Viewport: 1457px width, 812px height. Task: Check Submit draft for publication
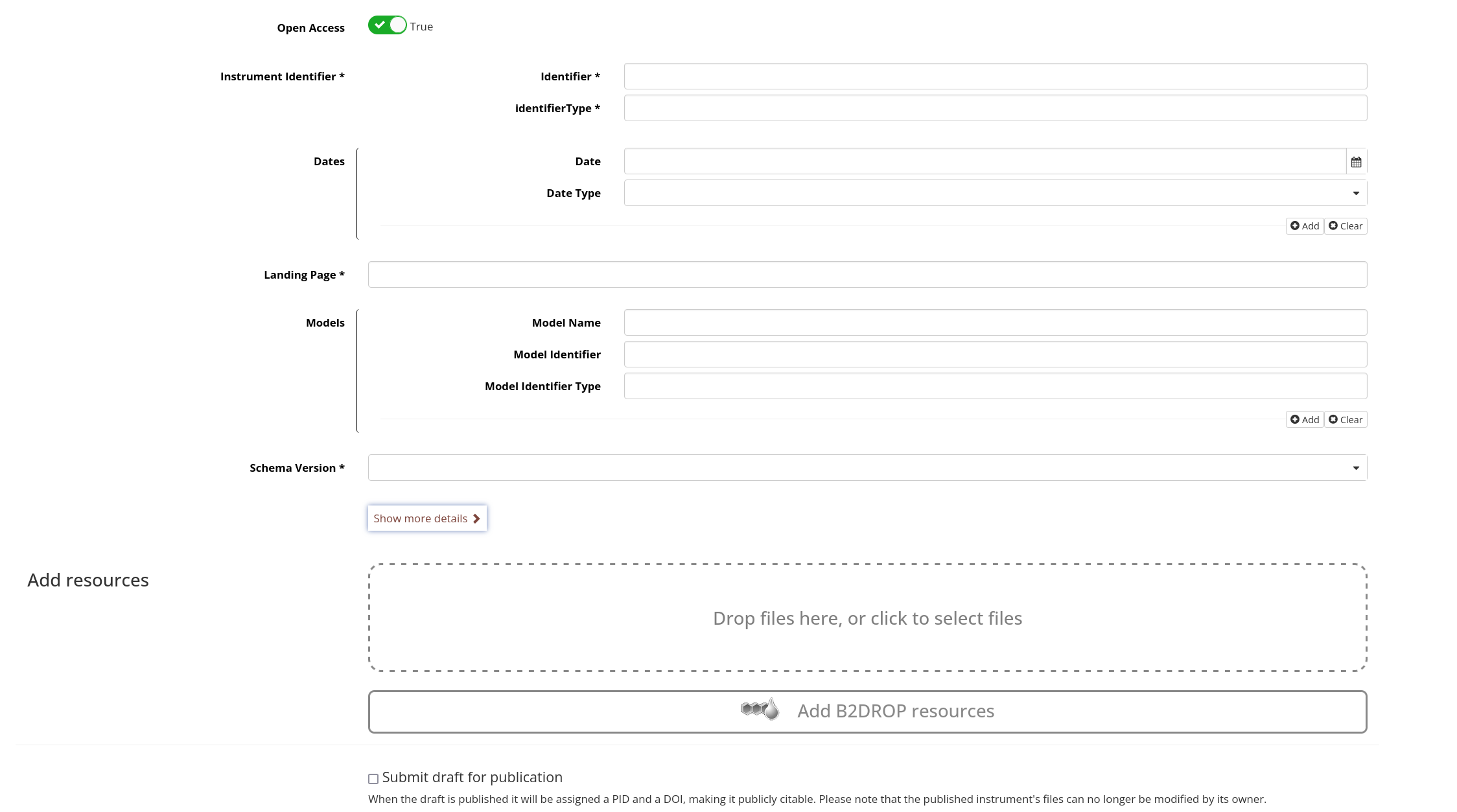point(373,778)
